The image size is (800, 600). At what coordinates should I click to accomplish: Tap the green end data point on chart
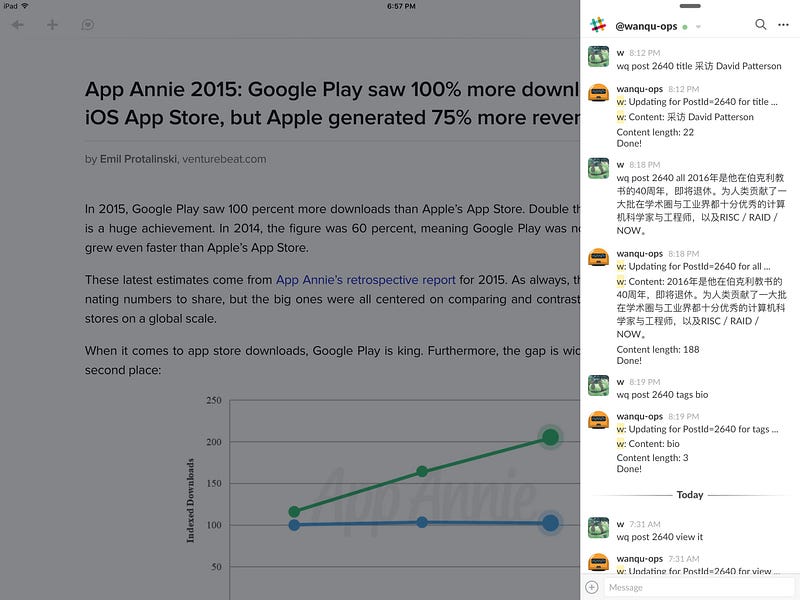click(550, 437)
